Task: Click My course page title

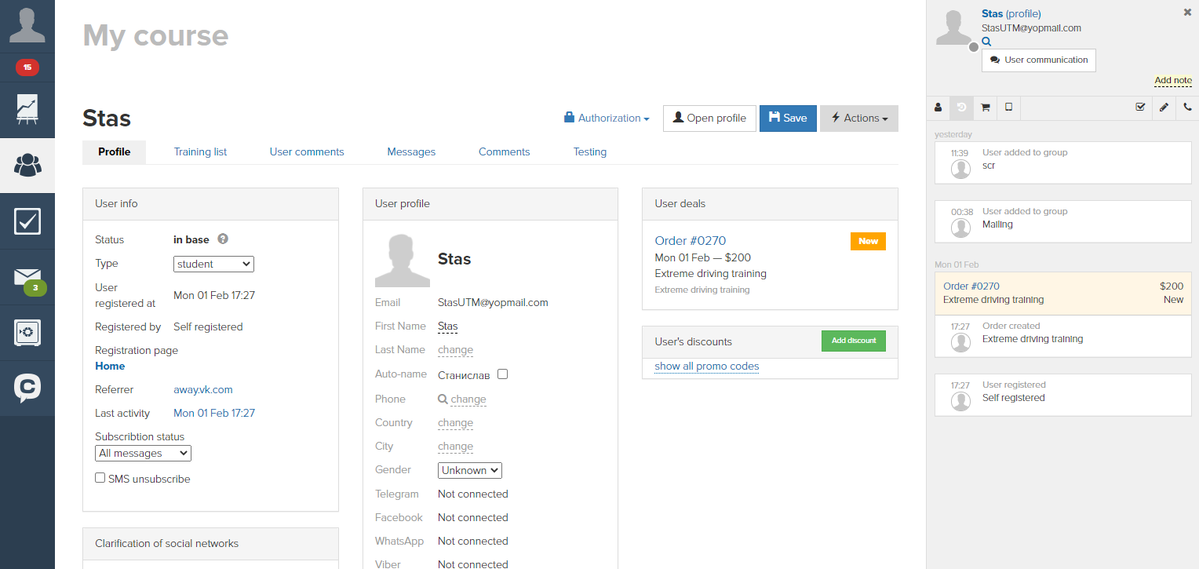Action: pyautogui.click(x=155, y=36)
